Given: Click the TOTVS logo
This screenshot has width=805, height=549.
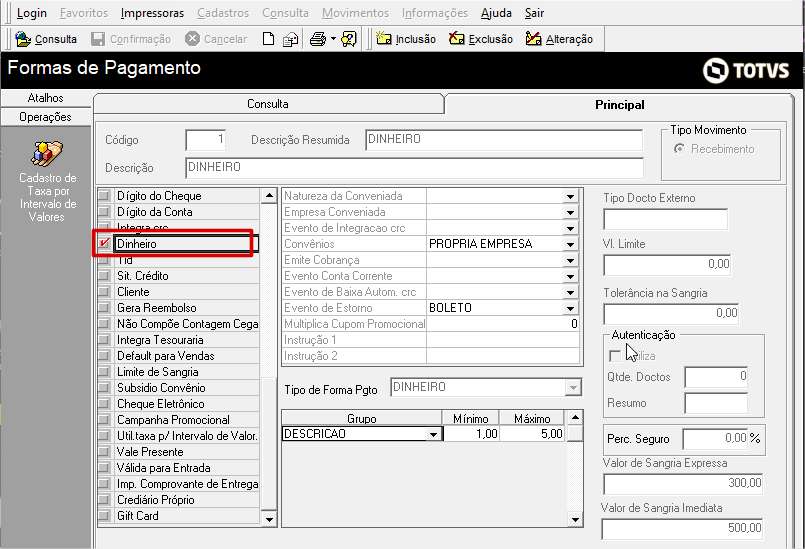Looking at the screenshot, I should (x=745, y=70).
